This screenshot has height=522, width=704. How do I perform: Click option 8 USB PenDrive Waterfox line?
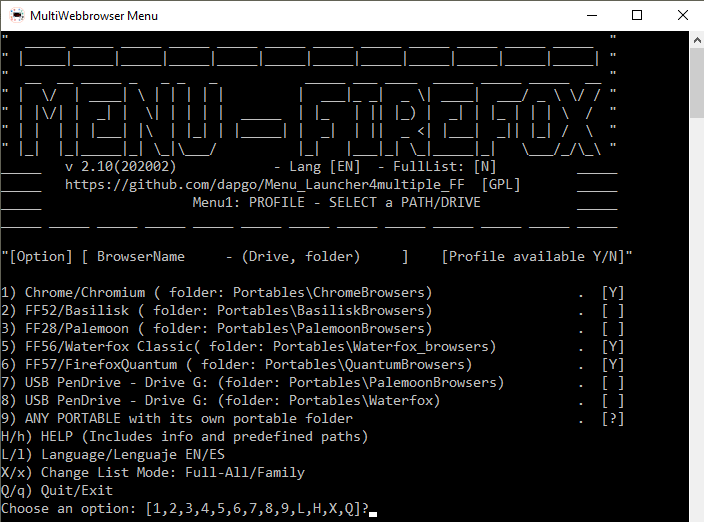313,400
